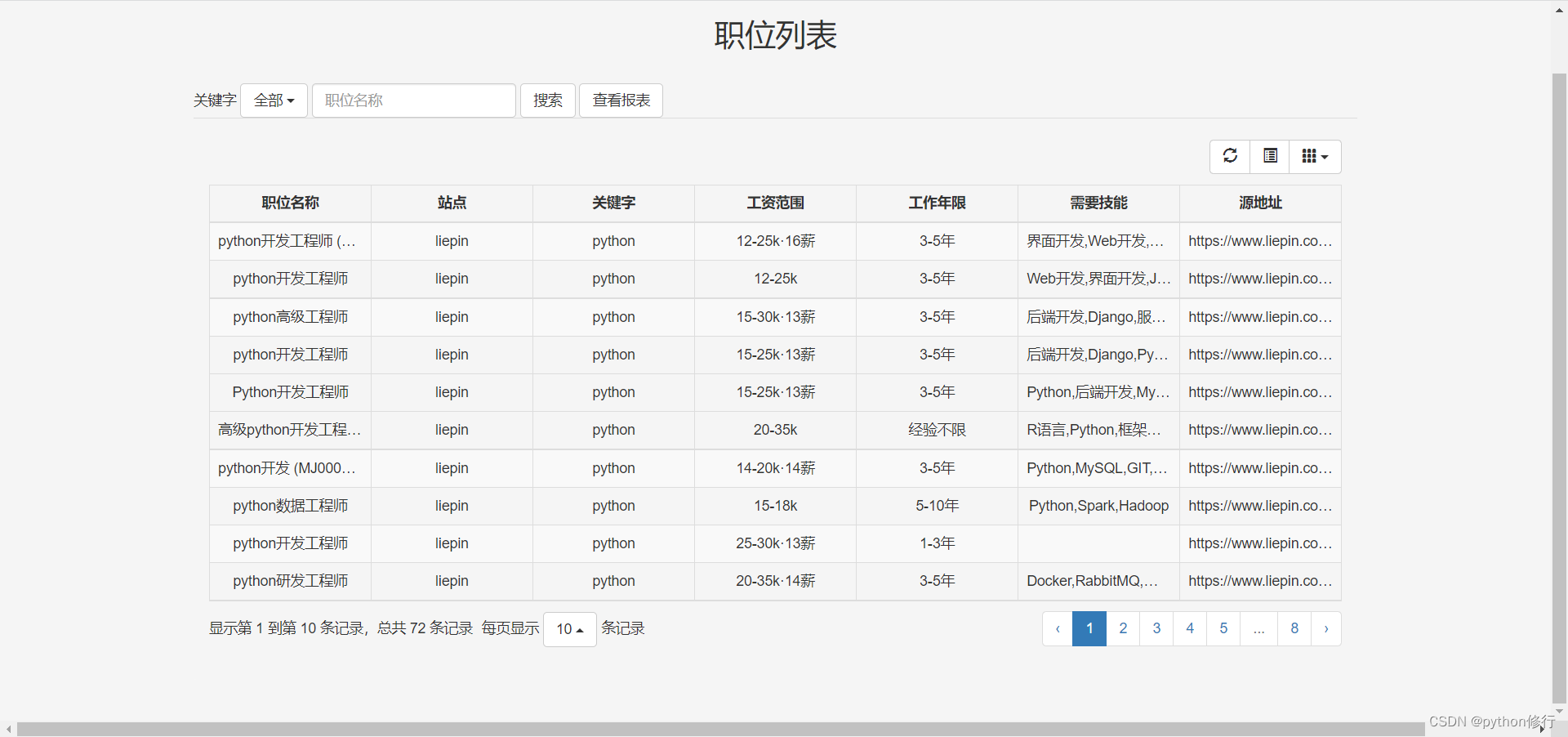This screenshot has height=737, width=1568.
Task: Click the source URL in python高级工程师 row
Action: pyautogui.click(x=1260, y=317)
